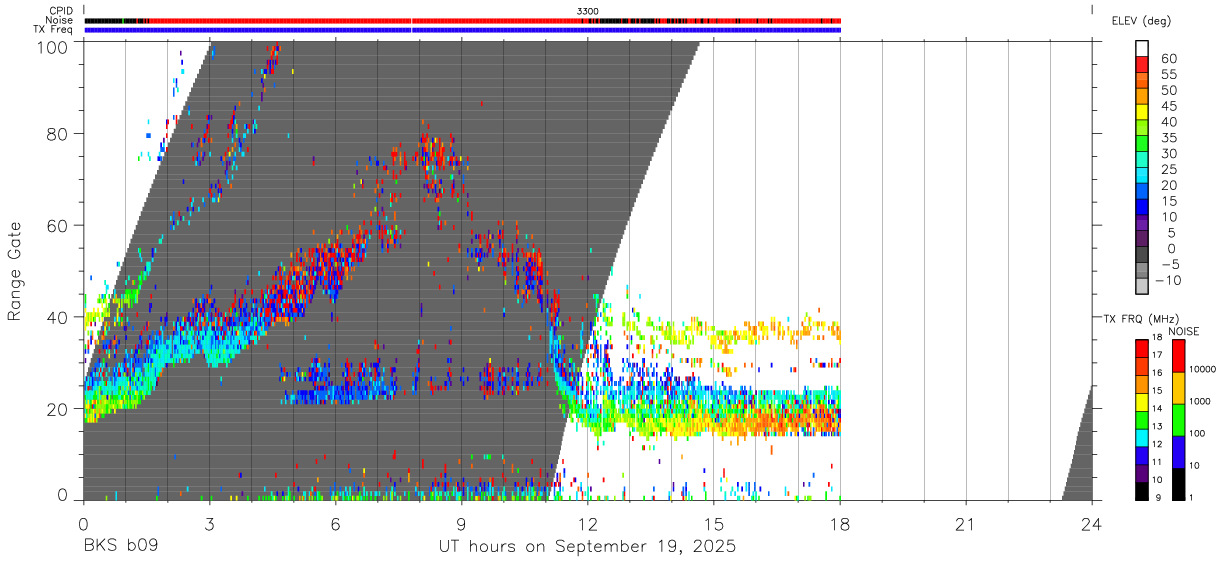
Task: Pick the light gray bottom ELEV swatch
Action: 1142,285
